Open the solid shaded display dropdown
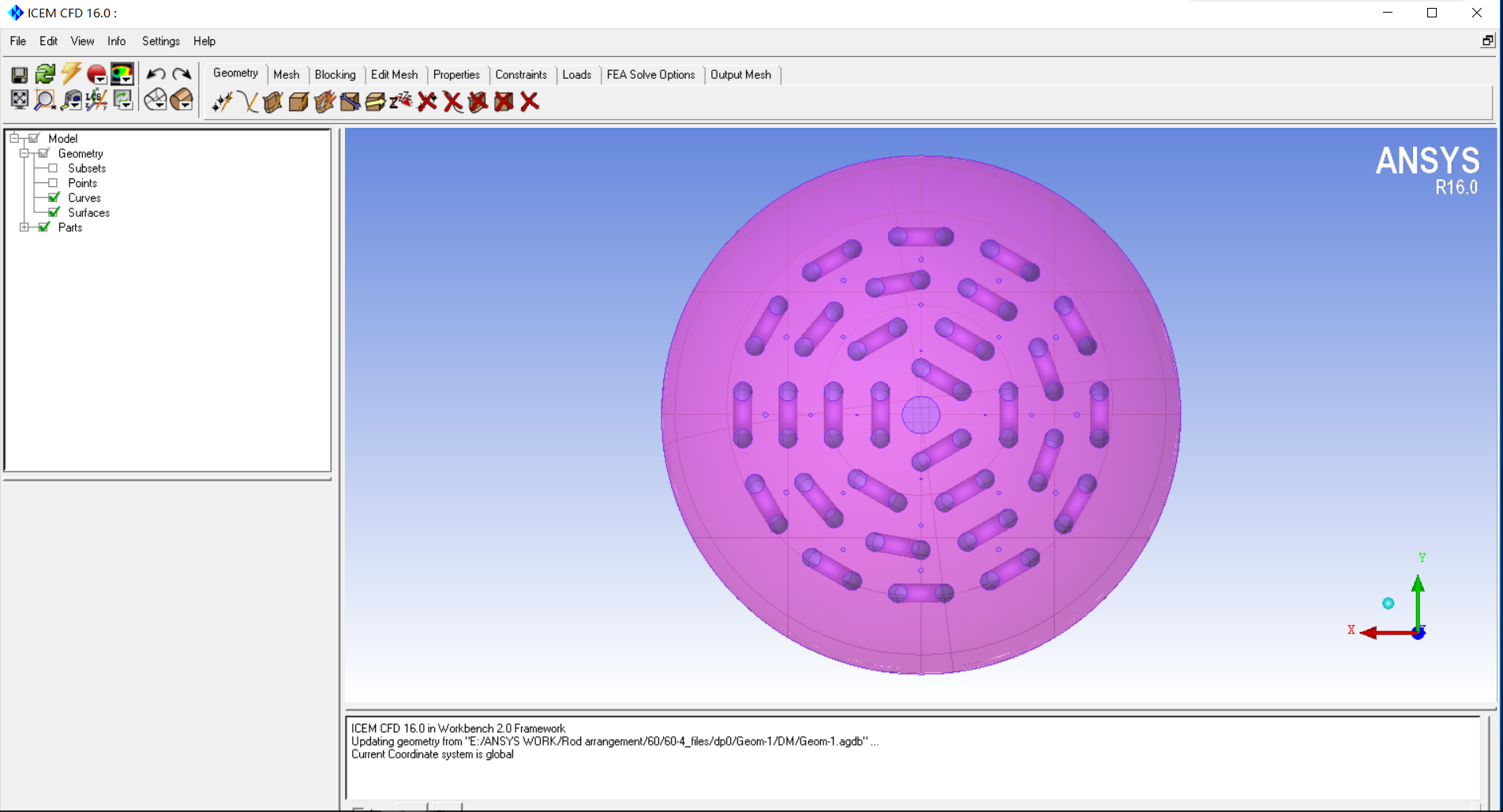Screen dimensions: 1503x812 (182, 99)
